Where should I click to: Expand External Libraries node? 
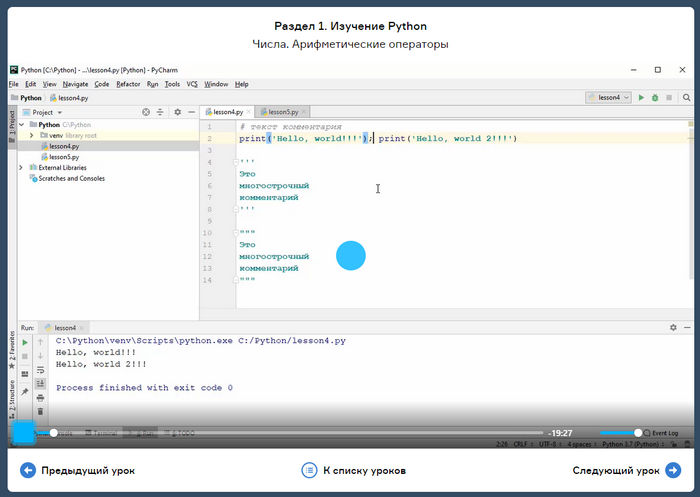click(21, 167)
